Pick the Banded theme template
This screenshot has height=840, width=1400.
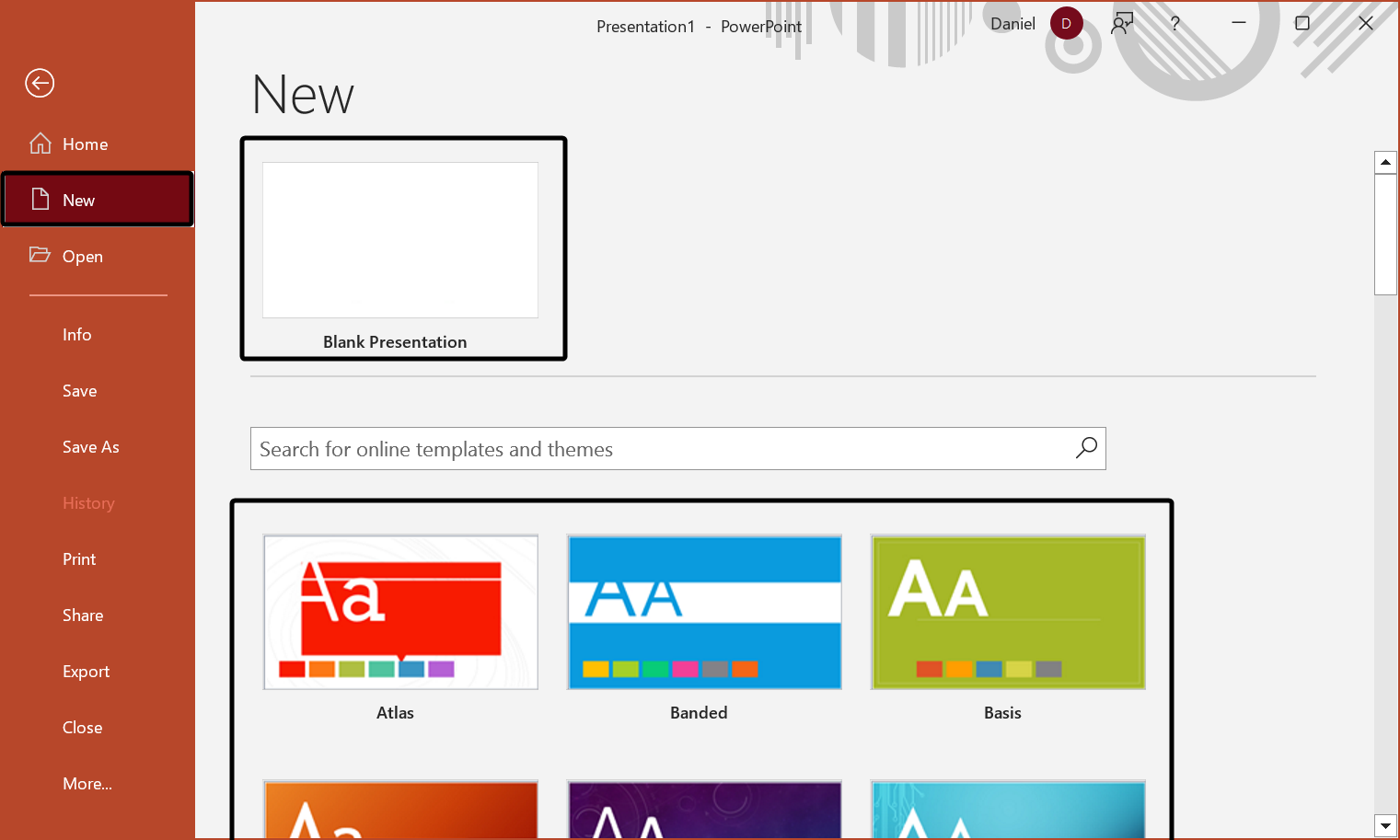click(704, 613)
